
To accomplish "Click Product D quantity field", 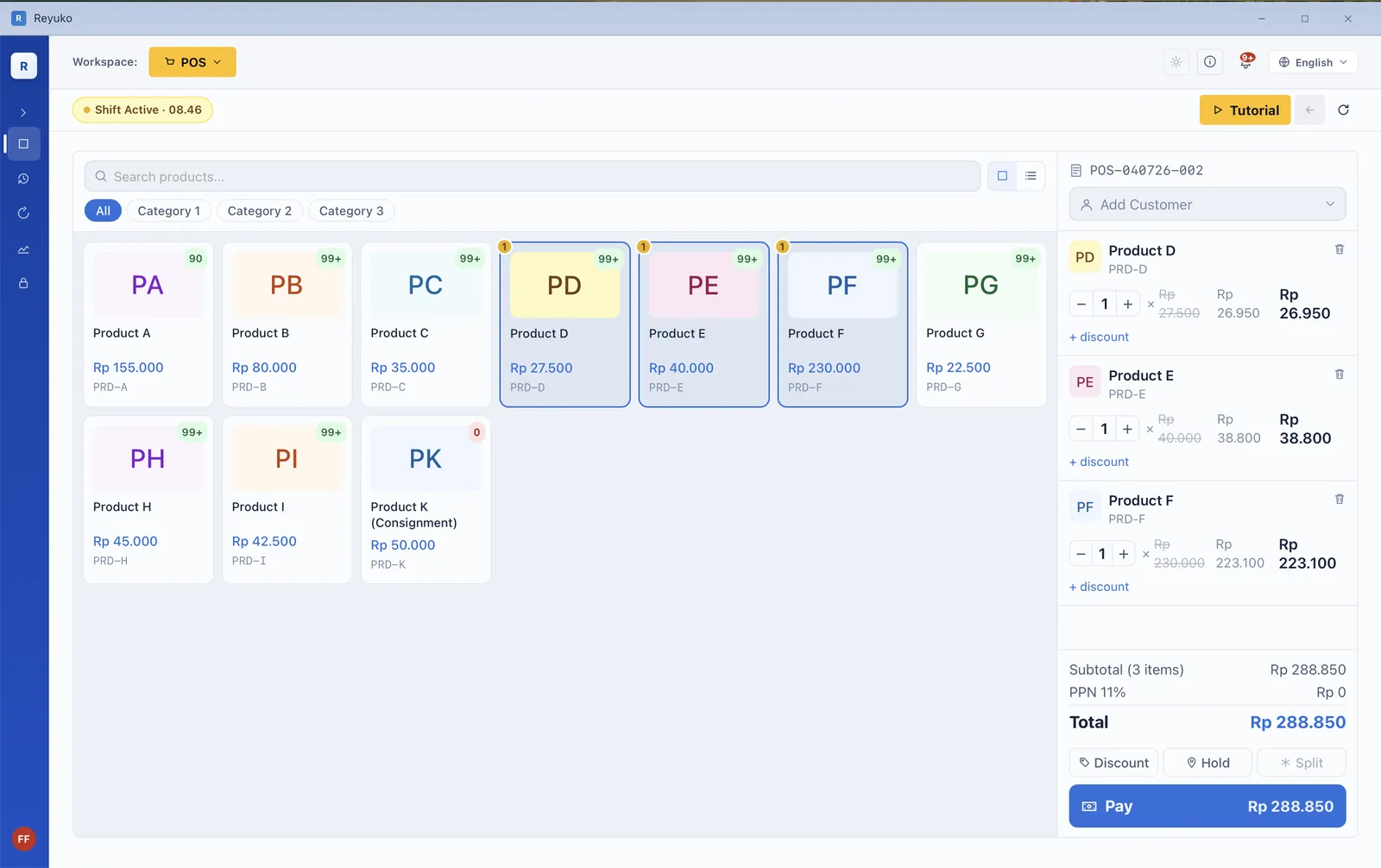I will [1105, 304].
